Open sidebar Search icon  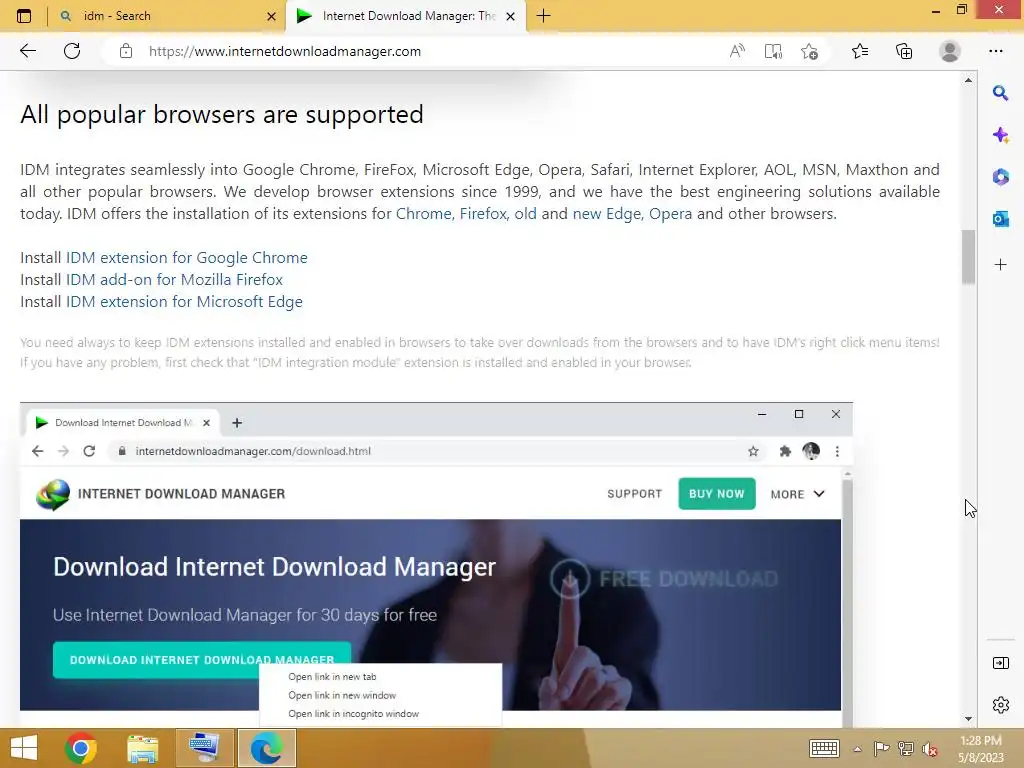point(1000,93)
